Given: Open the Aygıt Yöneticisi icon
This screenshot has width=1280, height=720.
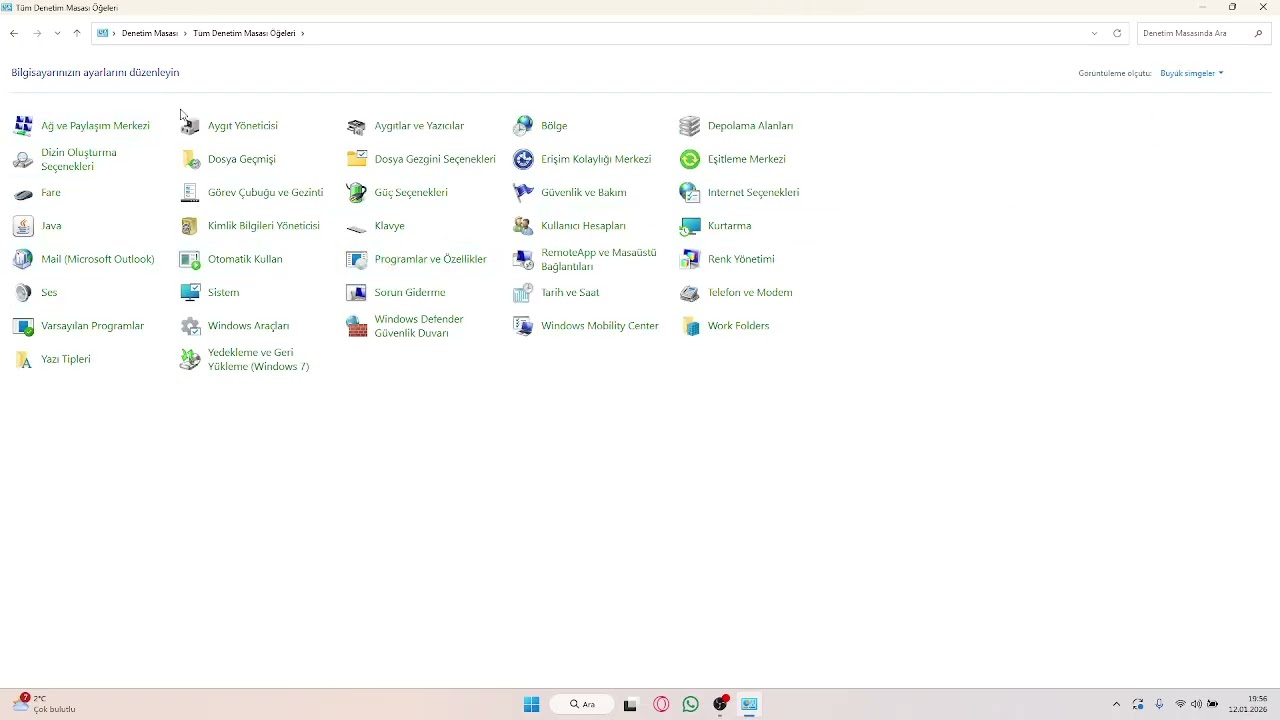Looking at the screenshot, I should pyautogui.click(x=190, y=126).
